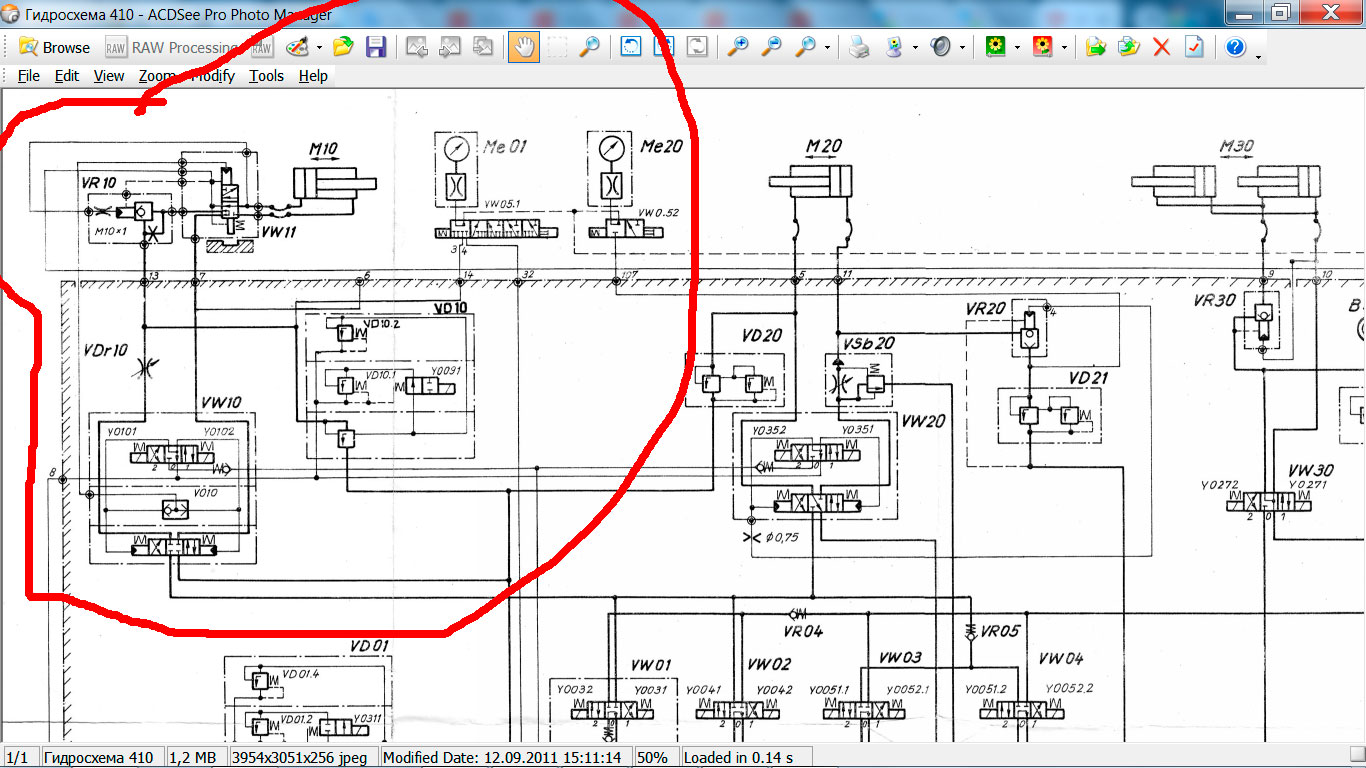
Task: Open the File menu
Action: click(29, 76)
